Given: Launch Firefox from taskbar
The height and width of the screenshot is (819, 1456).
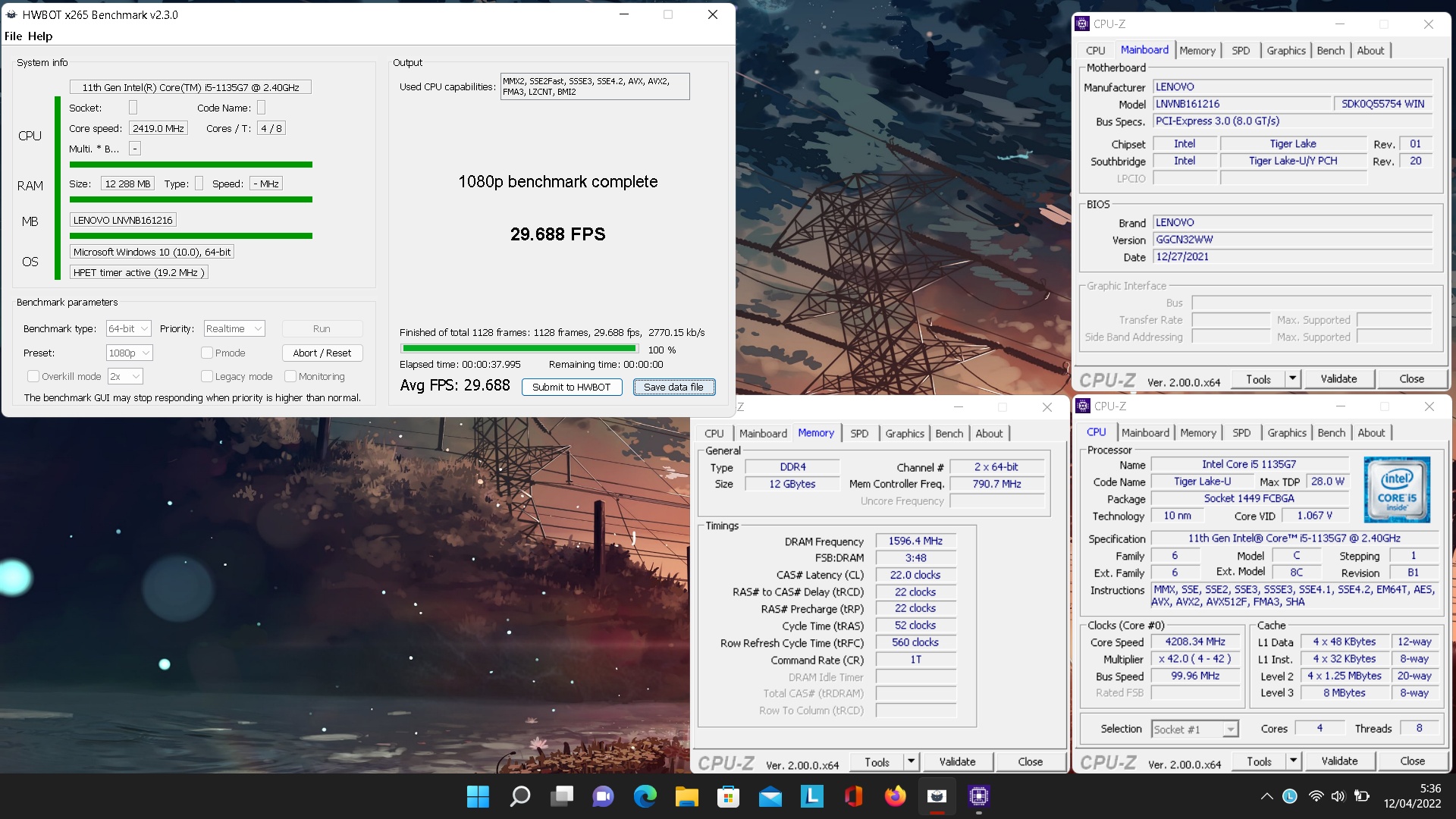Looking at the screenshot, I should pyautogui.click(x=896, y=796).
